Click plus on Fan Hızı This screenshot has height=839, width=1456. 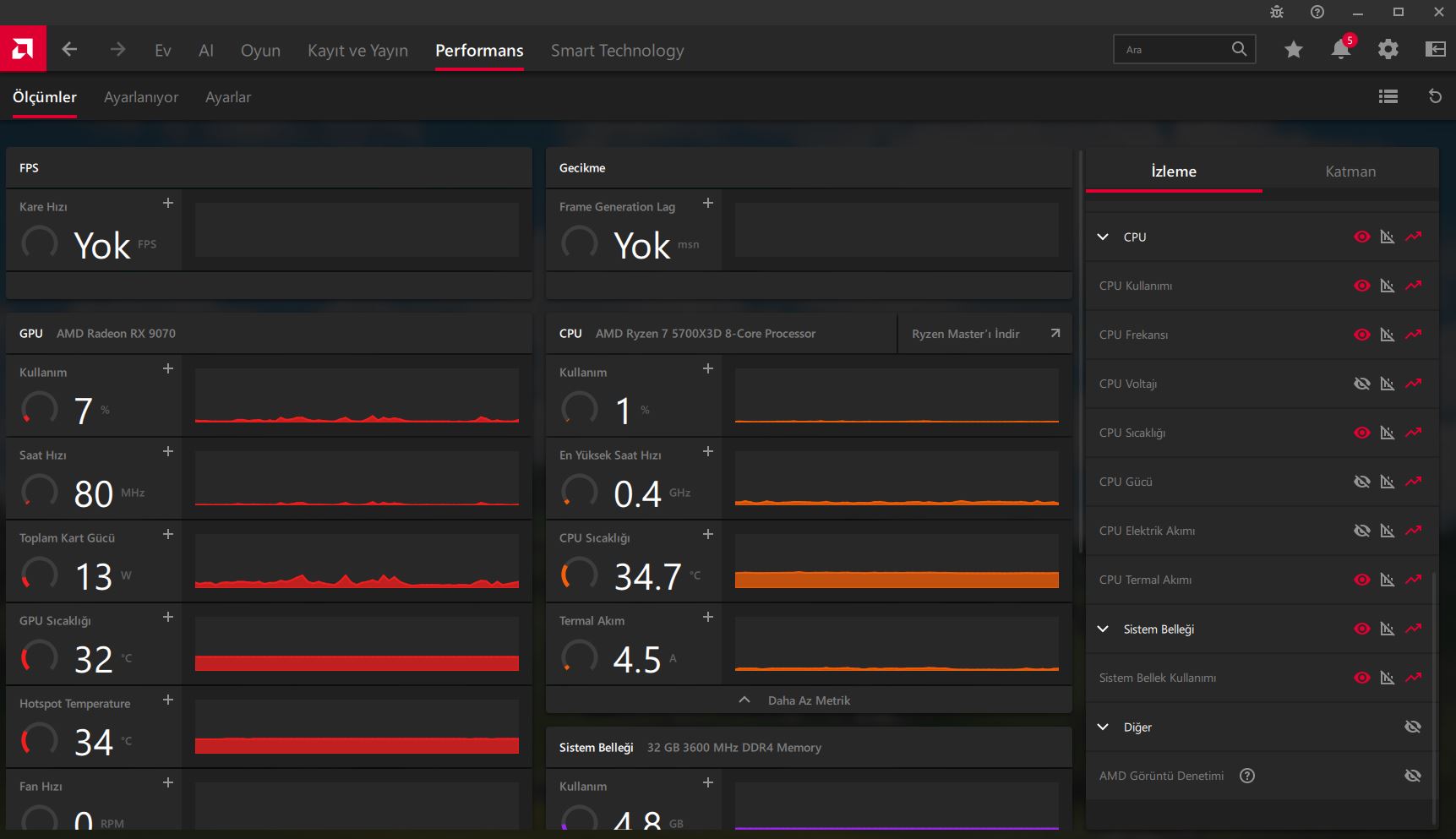(168, 782)
